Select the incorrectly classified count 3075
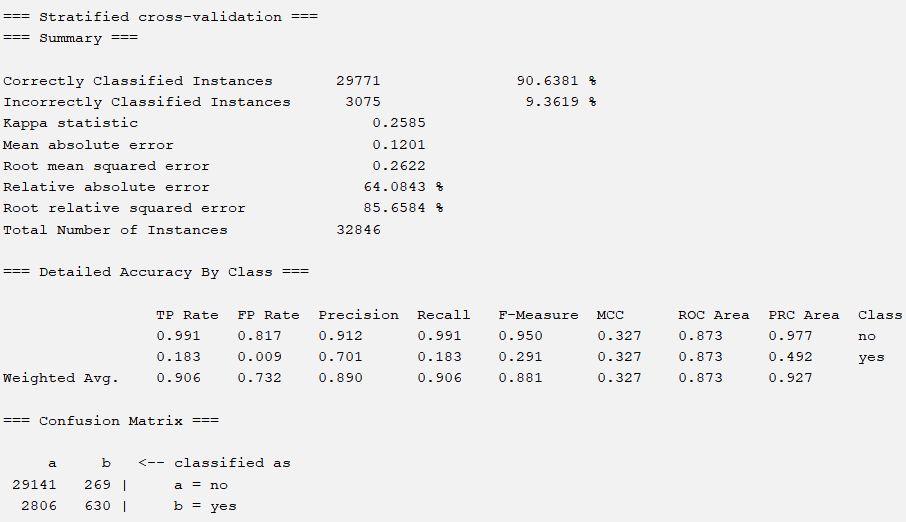This screenshot has width=906, height=522. tap(363, 102)
